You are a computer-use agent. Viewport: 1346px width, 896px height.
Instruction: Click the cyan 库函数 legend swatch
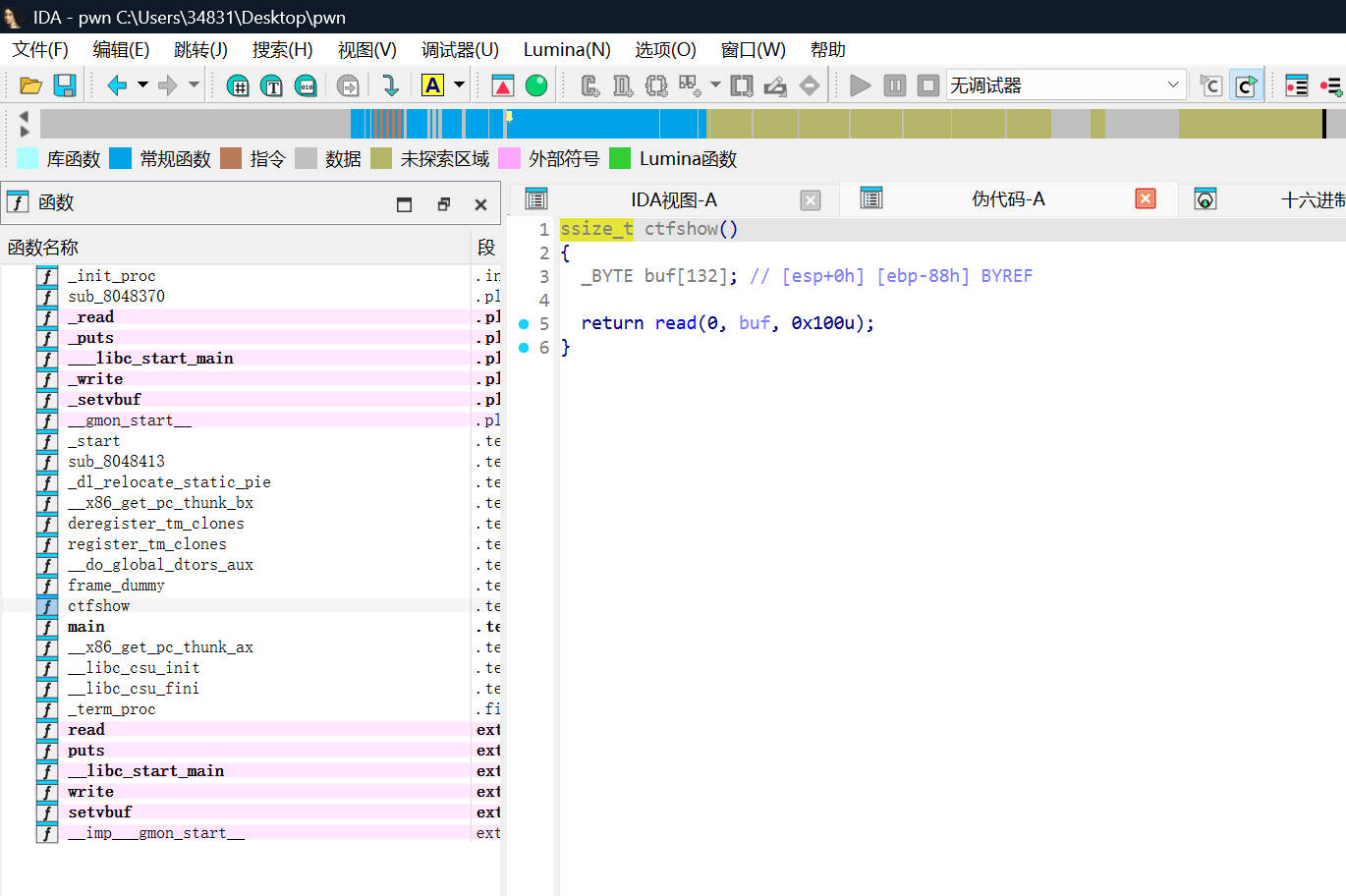[28, 158]
